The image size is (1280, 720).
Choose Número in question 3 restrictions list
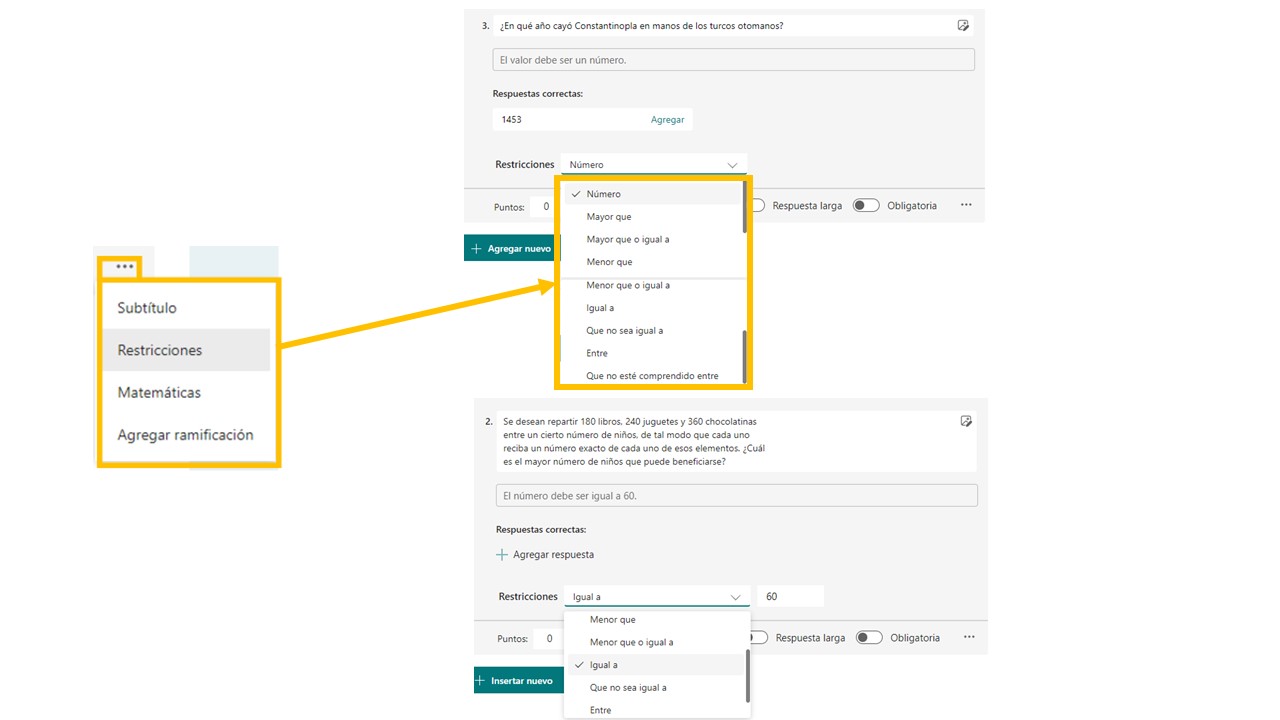(x=652, y=194)
